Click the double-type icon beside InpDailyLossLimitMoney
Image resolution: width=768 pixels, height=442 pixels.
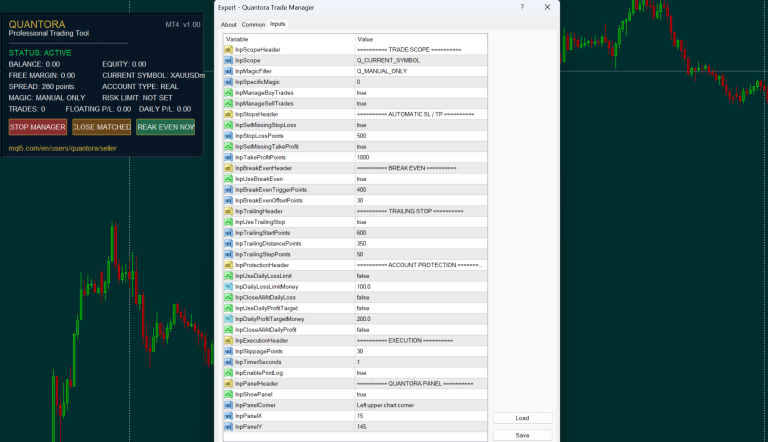228,287
